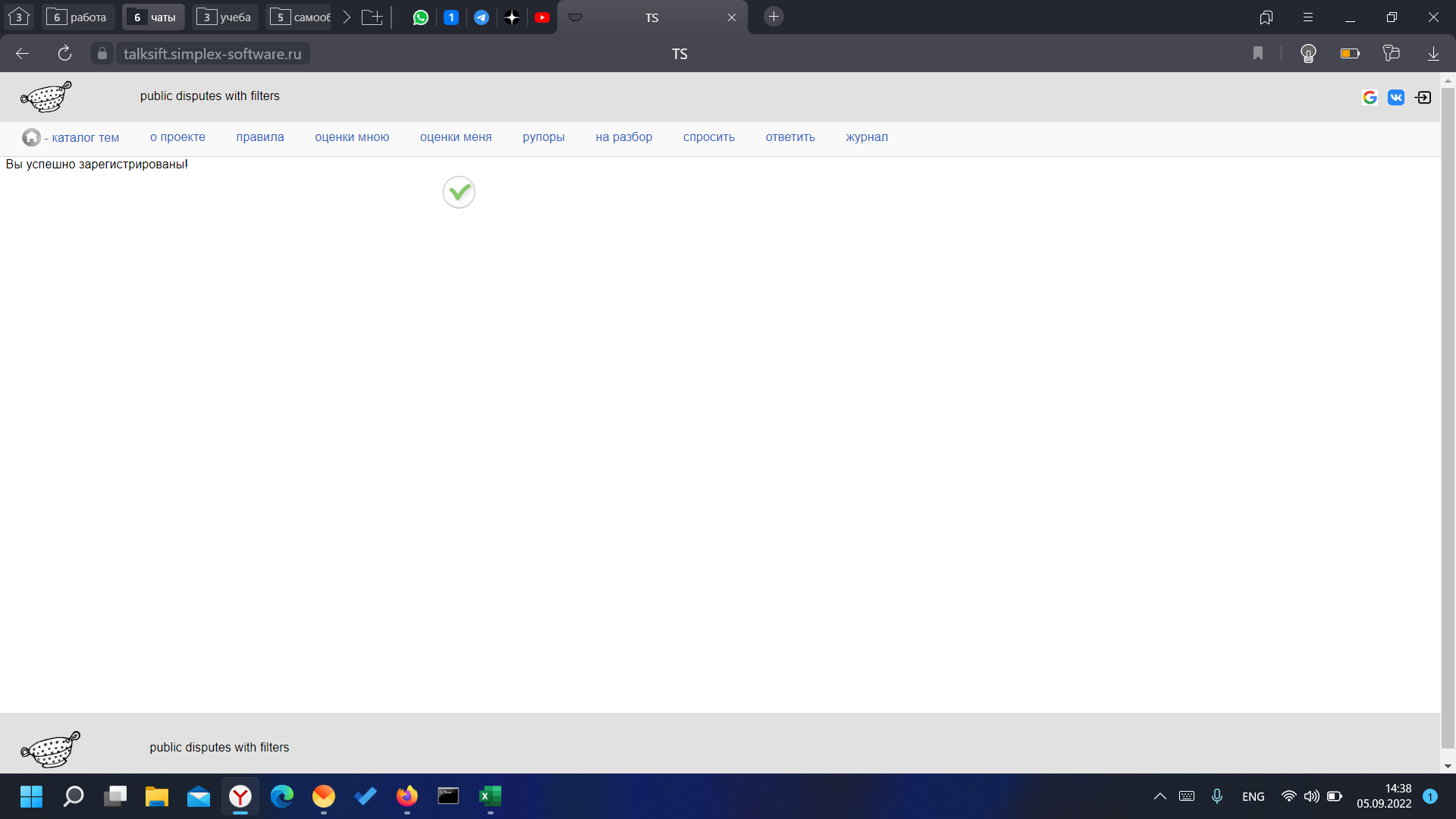The image size is (1456, 819).
Task: Go back to the previous page
Action: click(22, 53)
